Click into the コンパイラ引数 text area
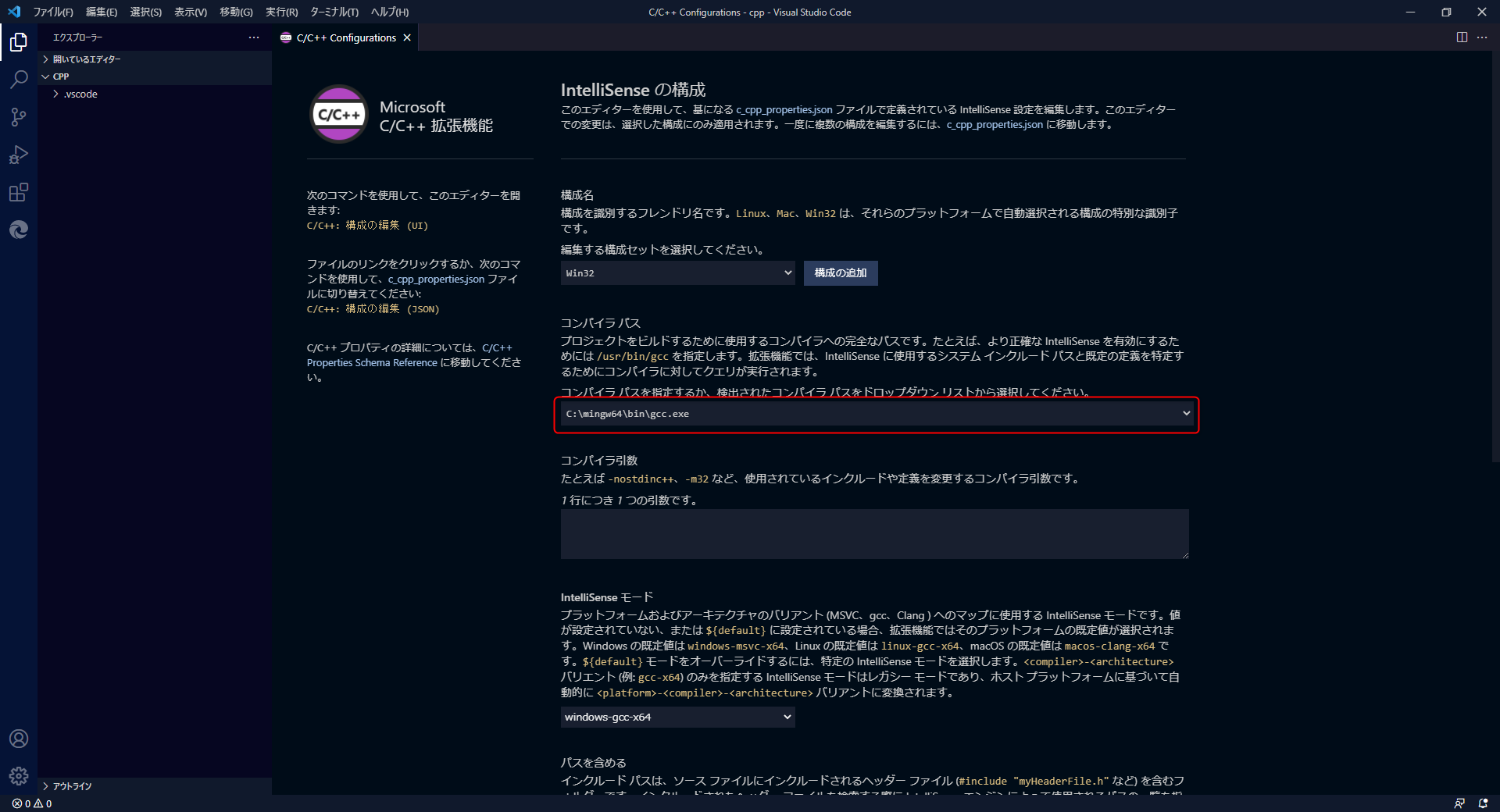The height and width of the screenshot is (812, 1500). pyautogui.click(x=874, y=534)
